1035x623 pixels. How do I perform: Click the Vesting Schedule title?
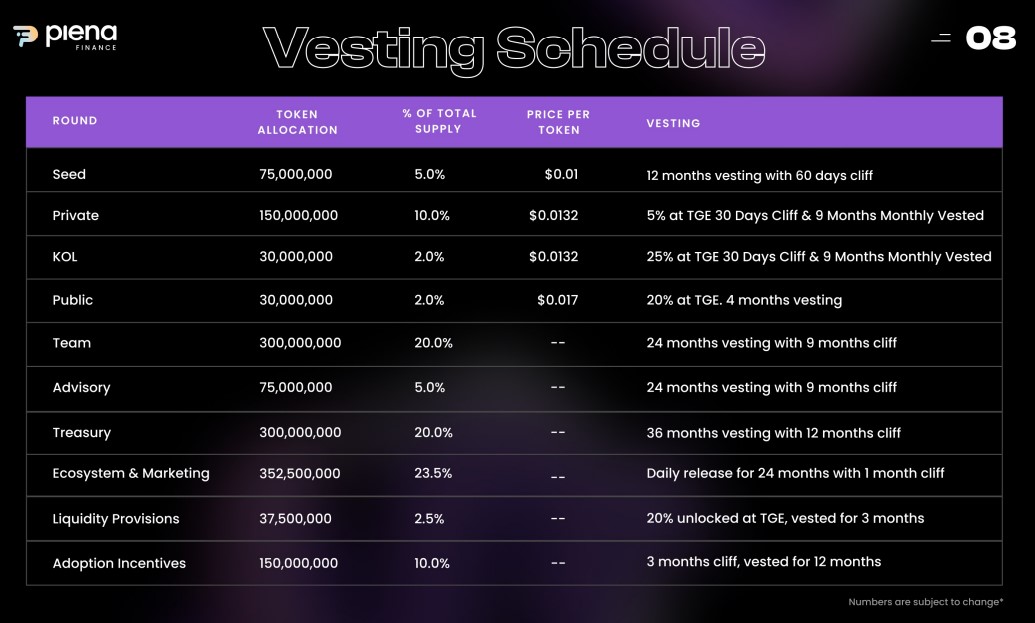[514, 47]
